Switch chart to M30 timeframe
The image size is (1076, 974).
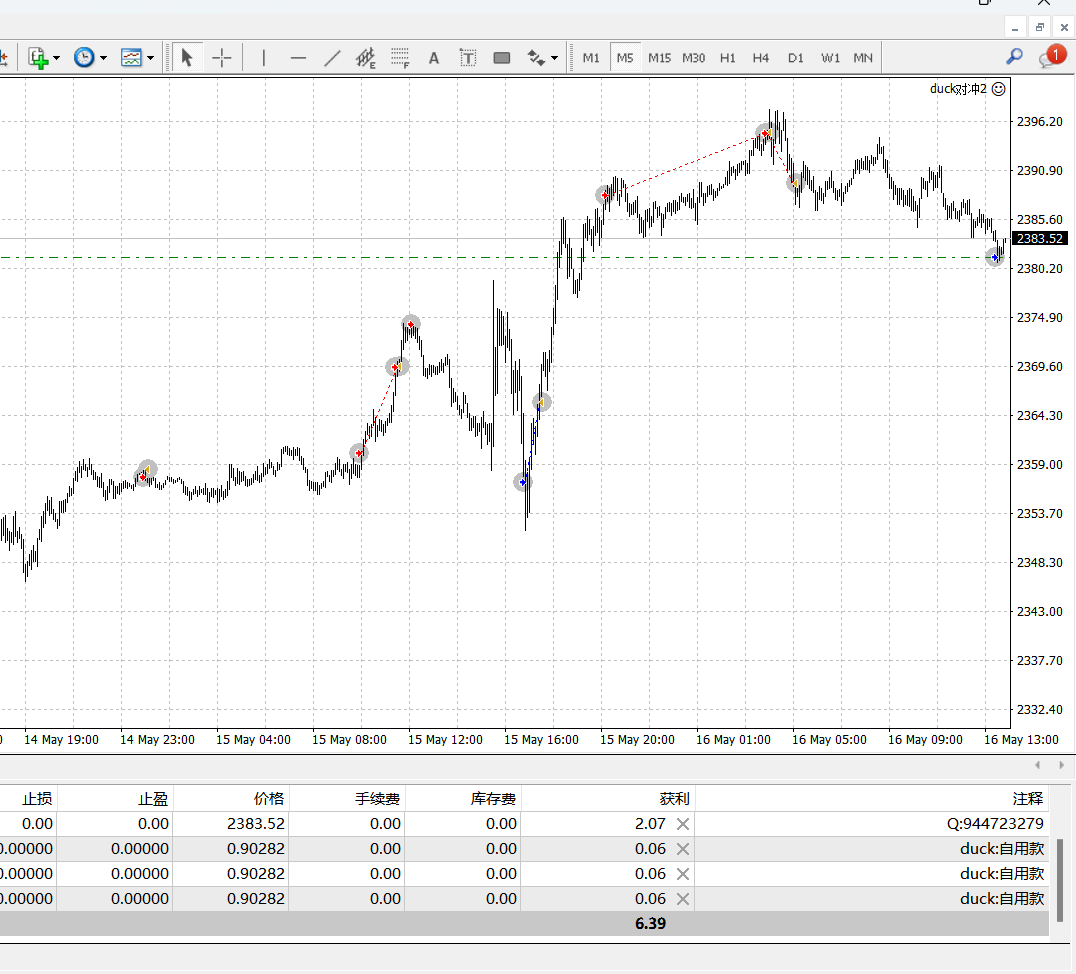(x=693, y=58)
